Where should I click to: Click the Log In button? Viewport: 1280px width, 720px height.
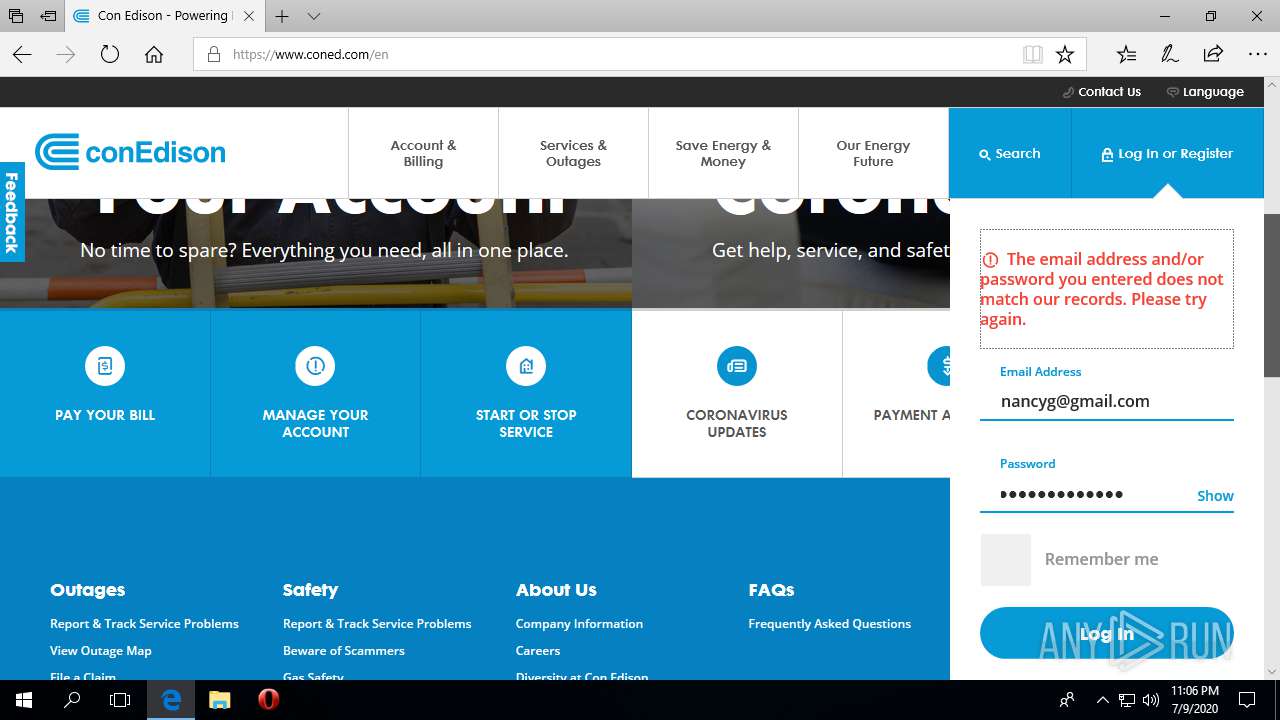[x=1106, y=633]
